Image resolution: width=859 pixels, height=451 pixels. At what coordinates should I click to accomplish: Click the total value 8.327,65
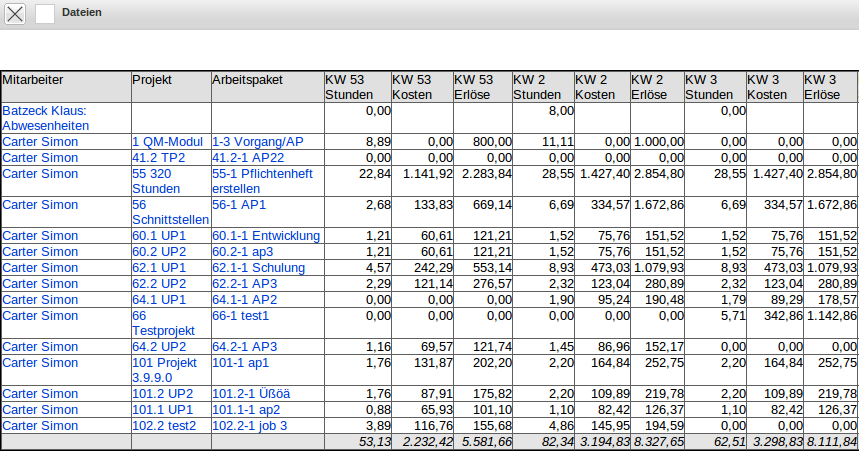(x=658, y=442)
